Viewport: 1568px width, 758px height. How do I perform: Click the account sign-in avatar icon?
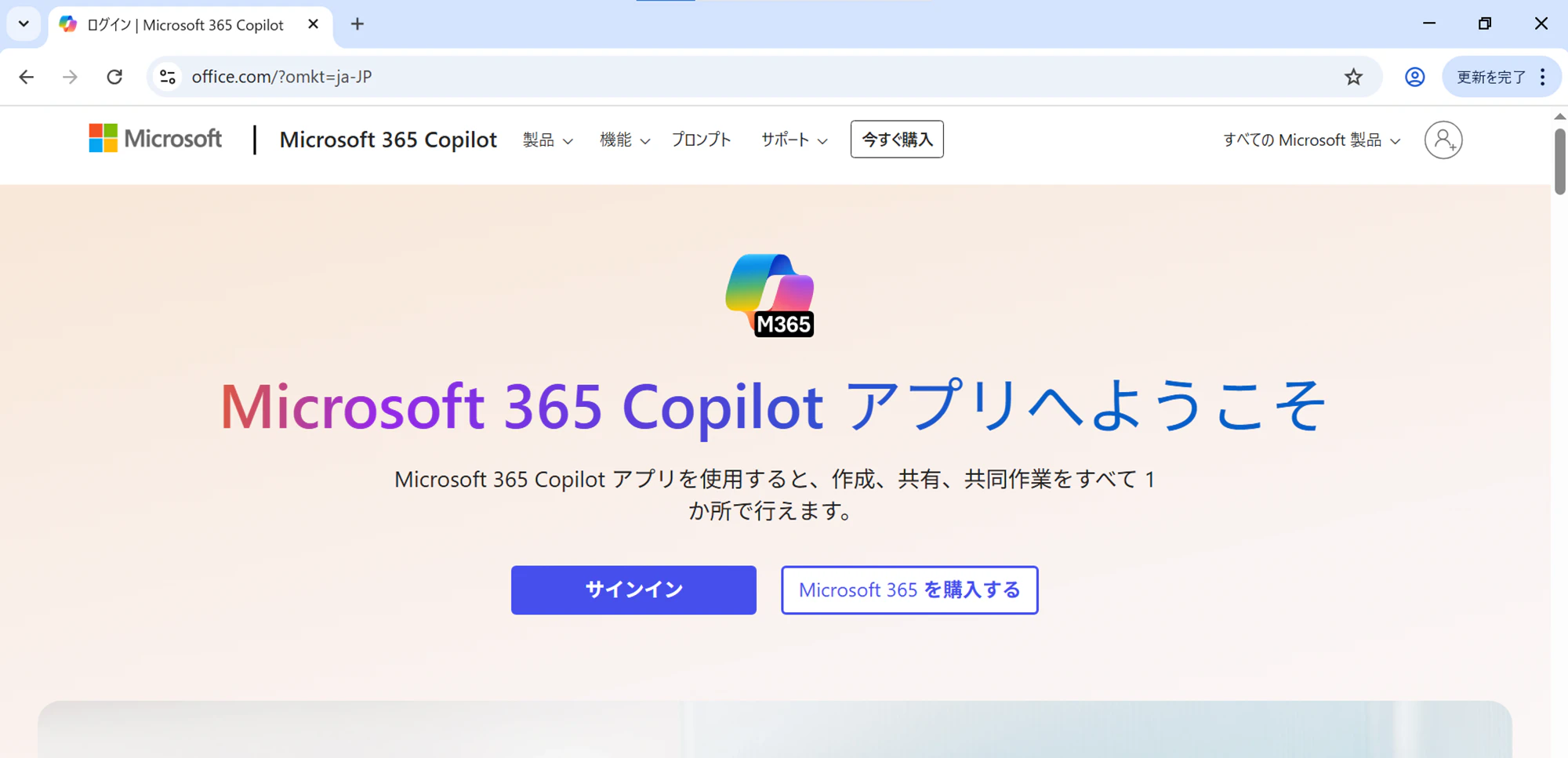1443,140
